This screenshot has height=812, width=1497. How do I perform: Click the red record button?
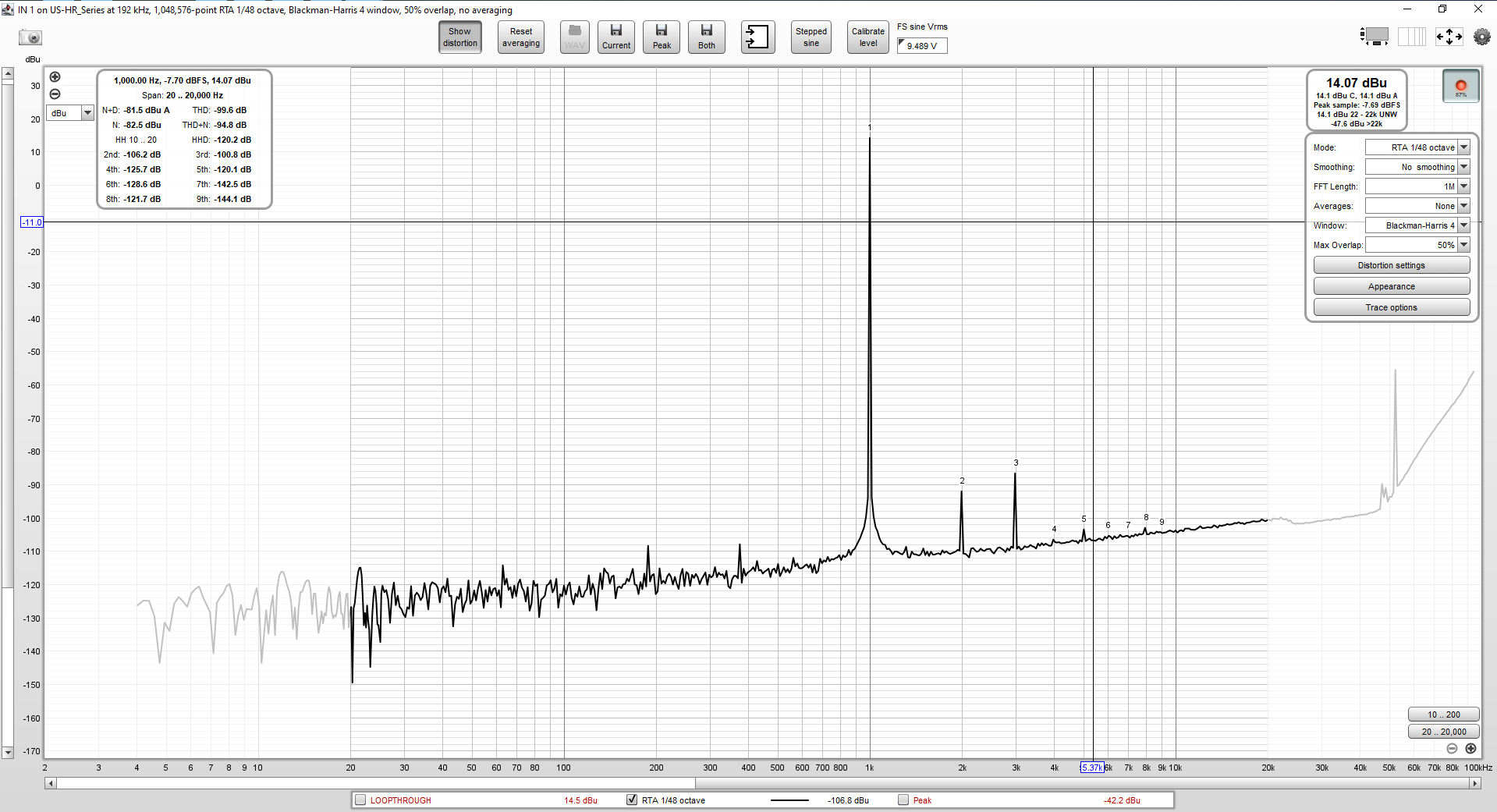1461,86
